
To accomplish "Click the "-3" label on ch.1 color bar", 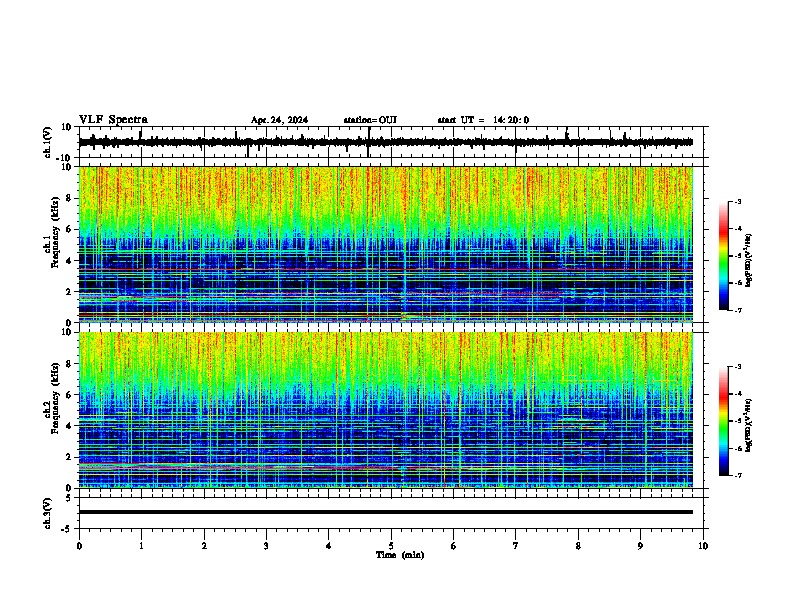I will click(x=737, y=201).
